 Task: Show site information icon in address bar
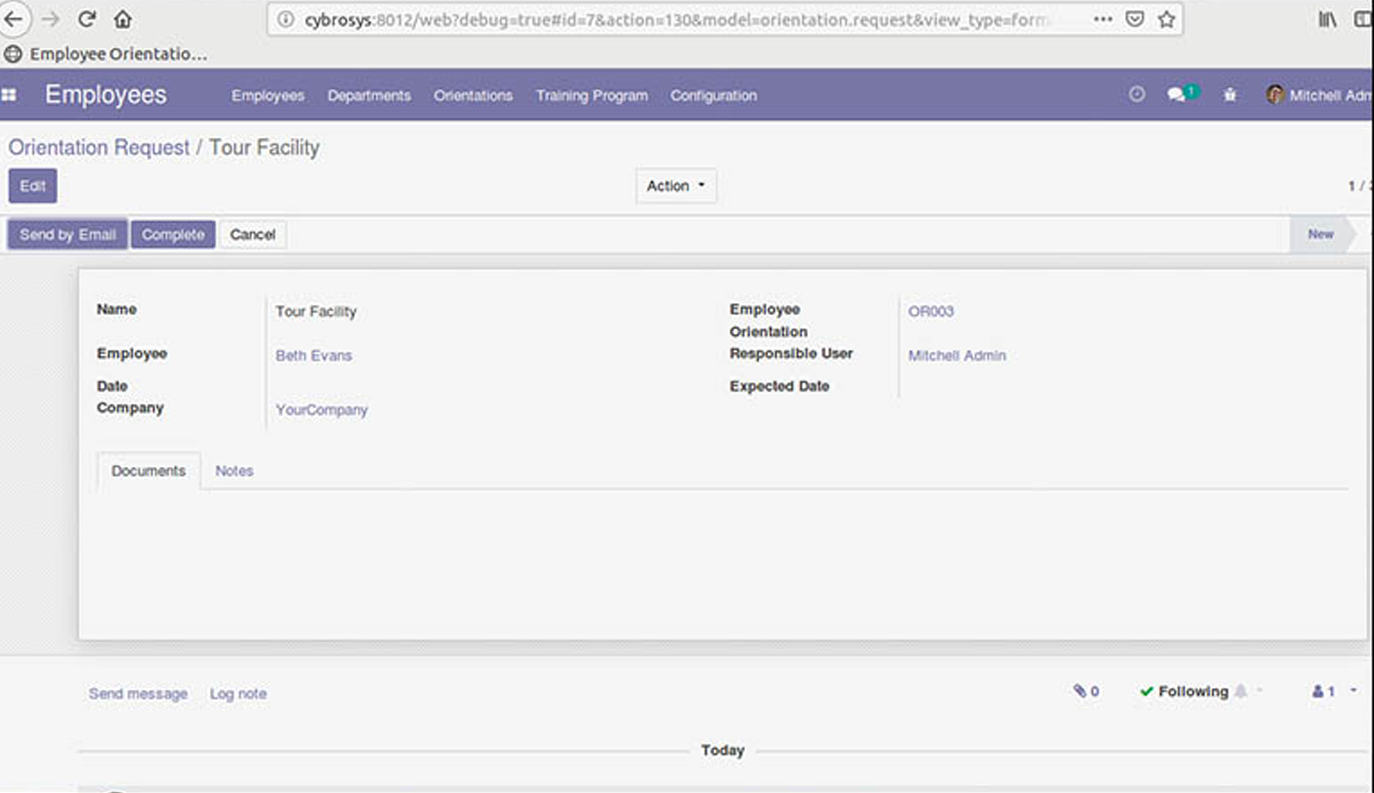point(286,19)
